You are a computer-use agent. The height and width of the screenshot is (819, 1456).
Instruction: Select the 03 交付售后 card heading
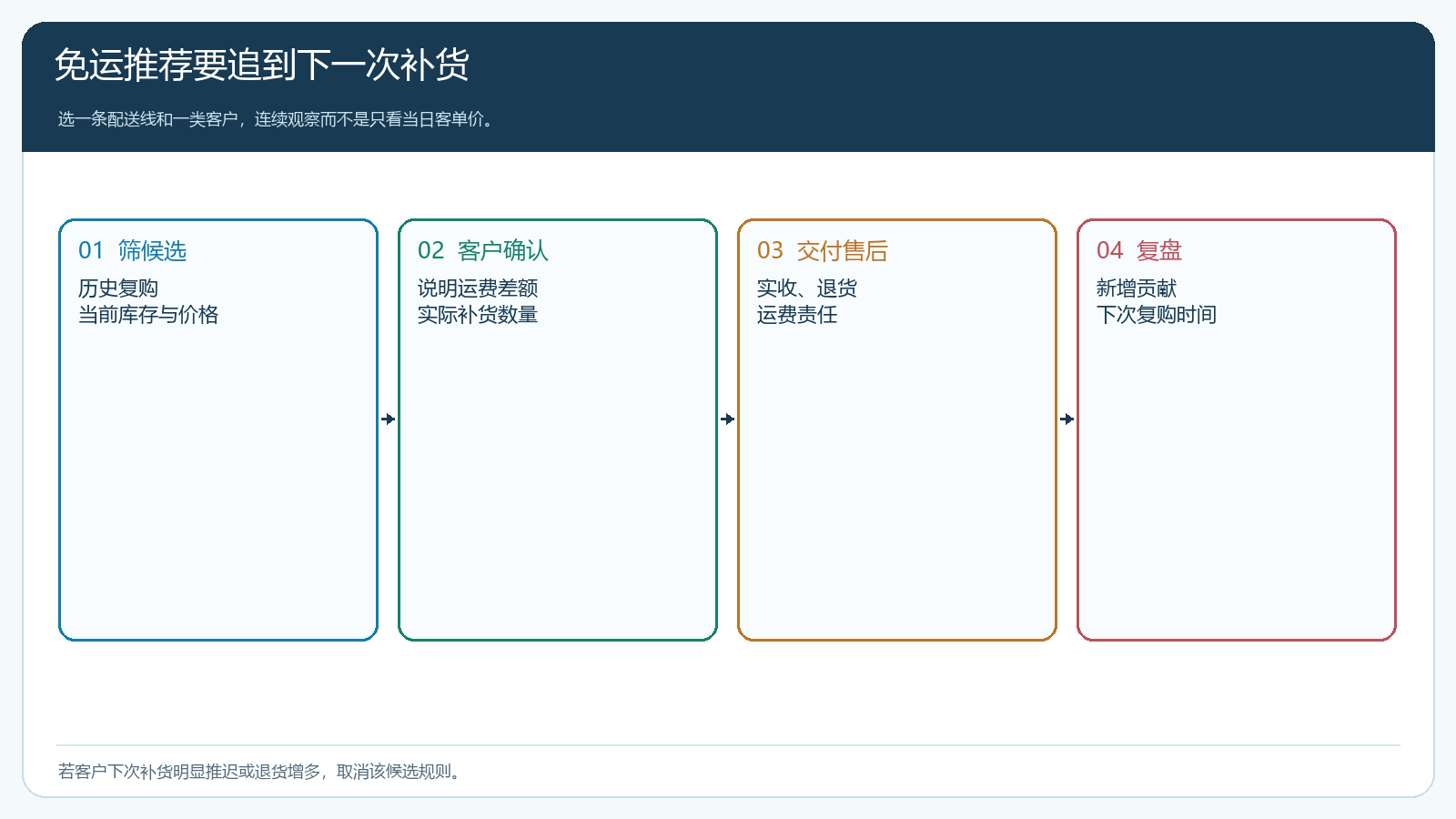pos(823,250)
